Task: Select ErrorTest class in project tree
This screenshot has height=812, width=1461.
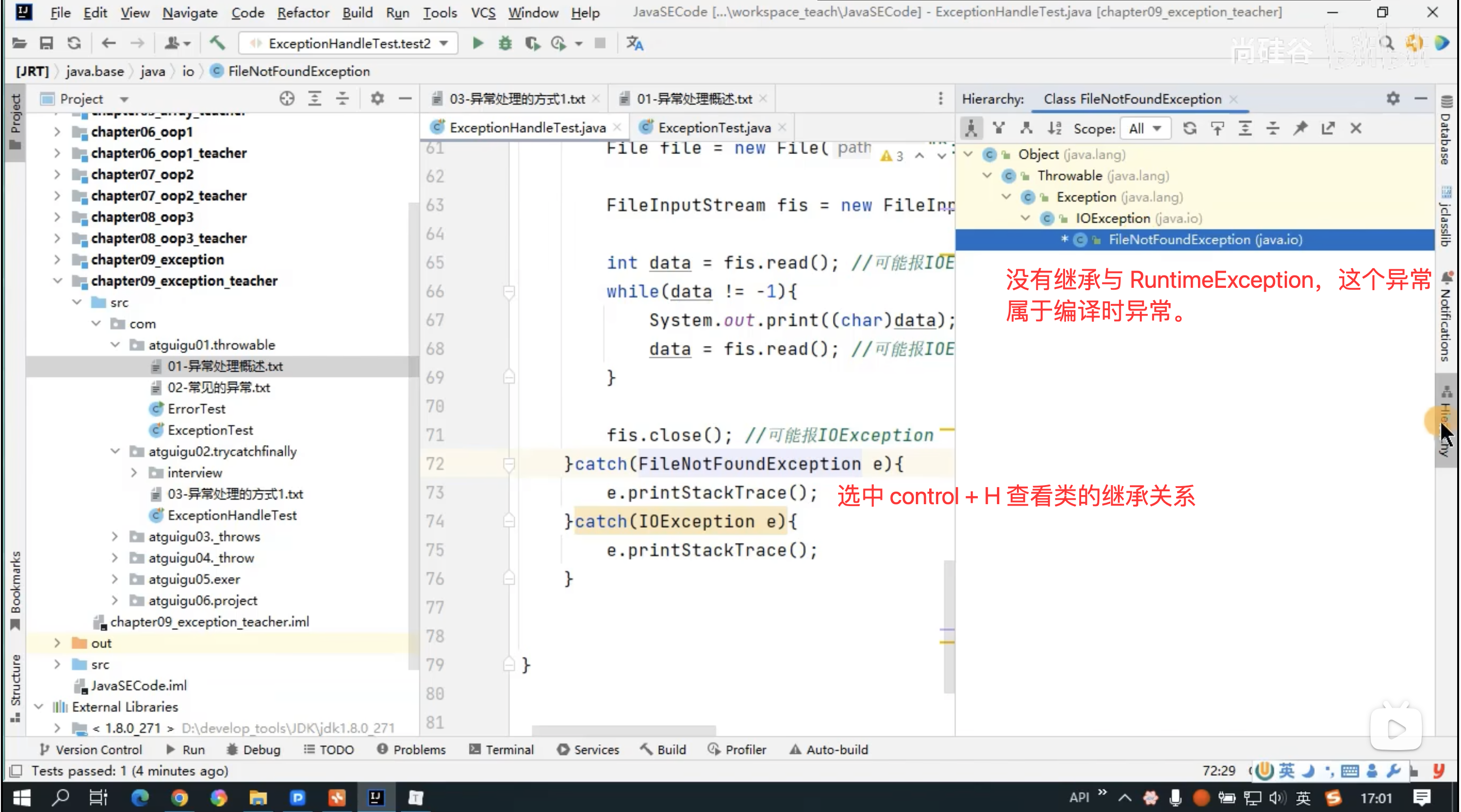Action: [196, 409]
